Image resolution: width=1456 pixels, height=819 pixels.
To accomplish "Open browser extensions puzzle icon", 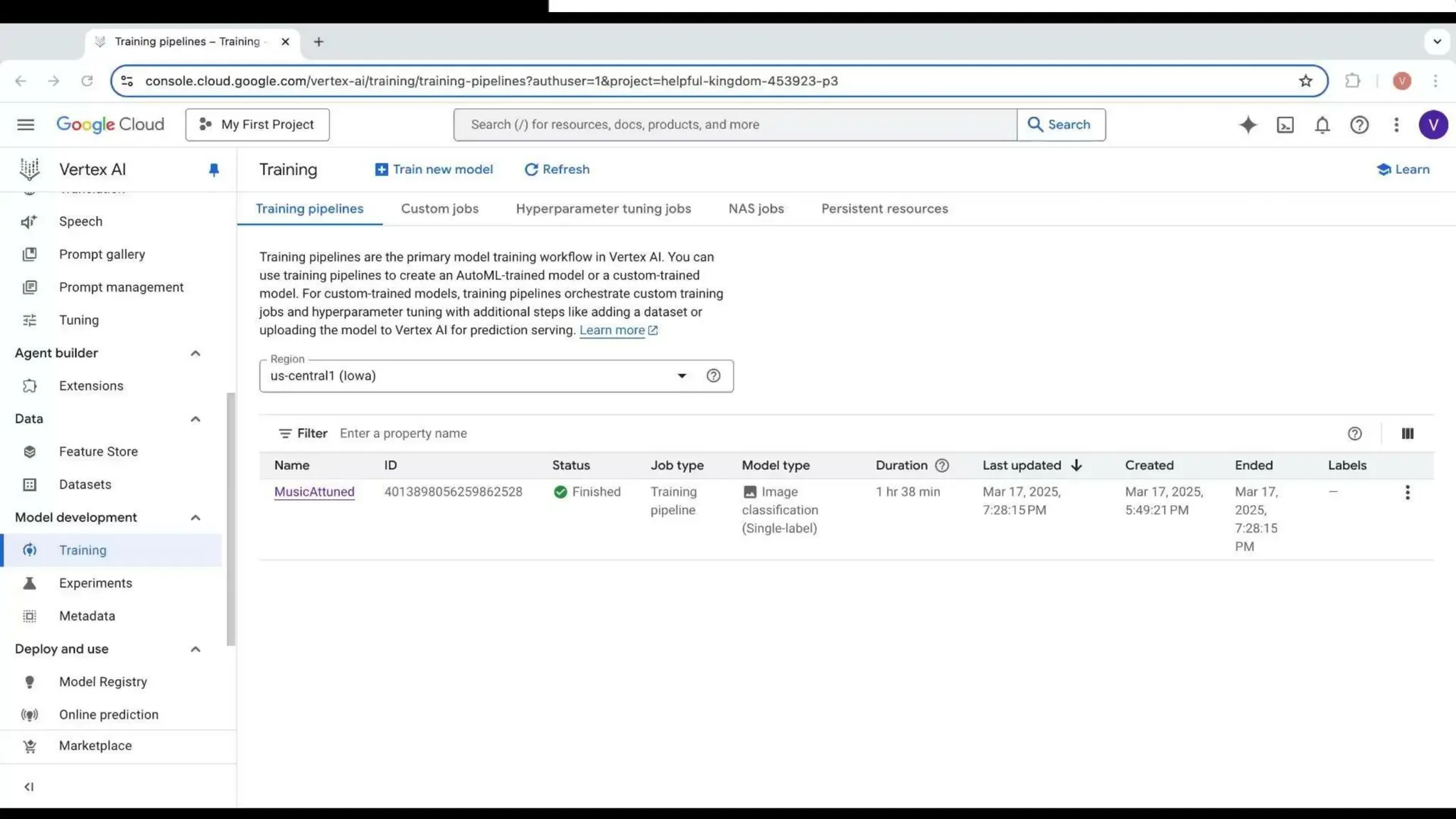I will coord(1352,80).
